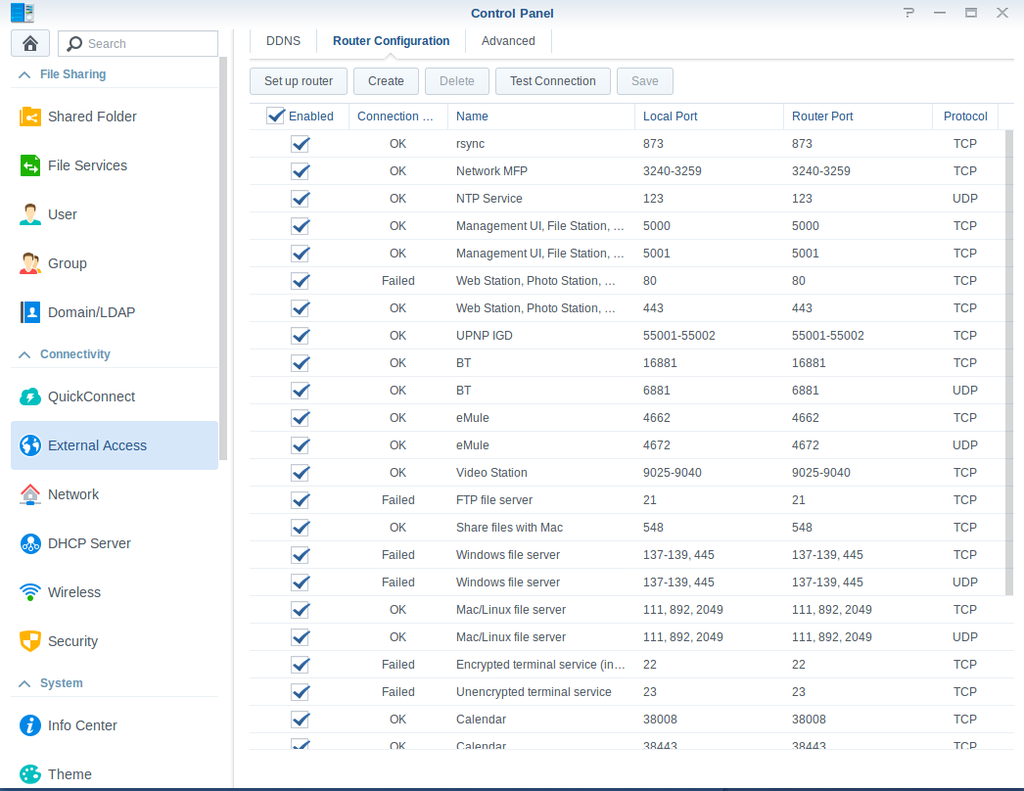This screenshot has width=1024, height=791.
Task: Open Theme settings
Action: [x=114, y=775]
